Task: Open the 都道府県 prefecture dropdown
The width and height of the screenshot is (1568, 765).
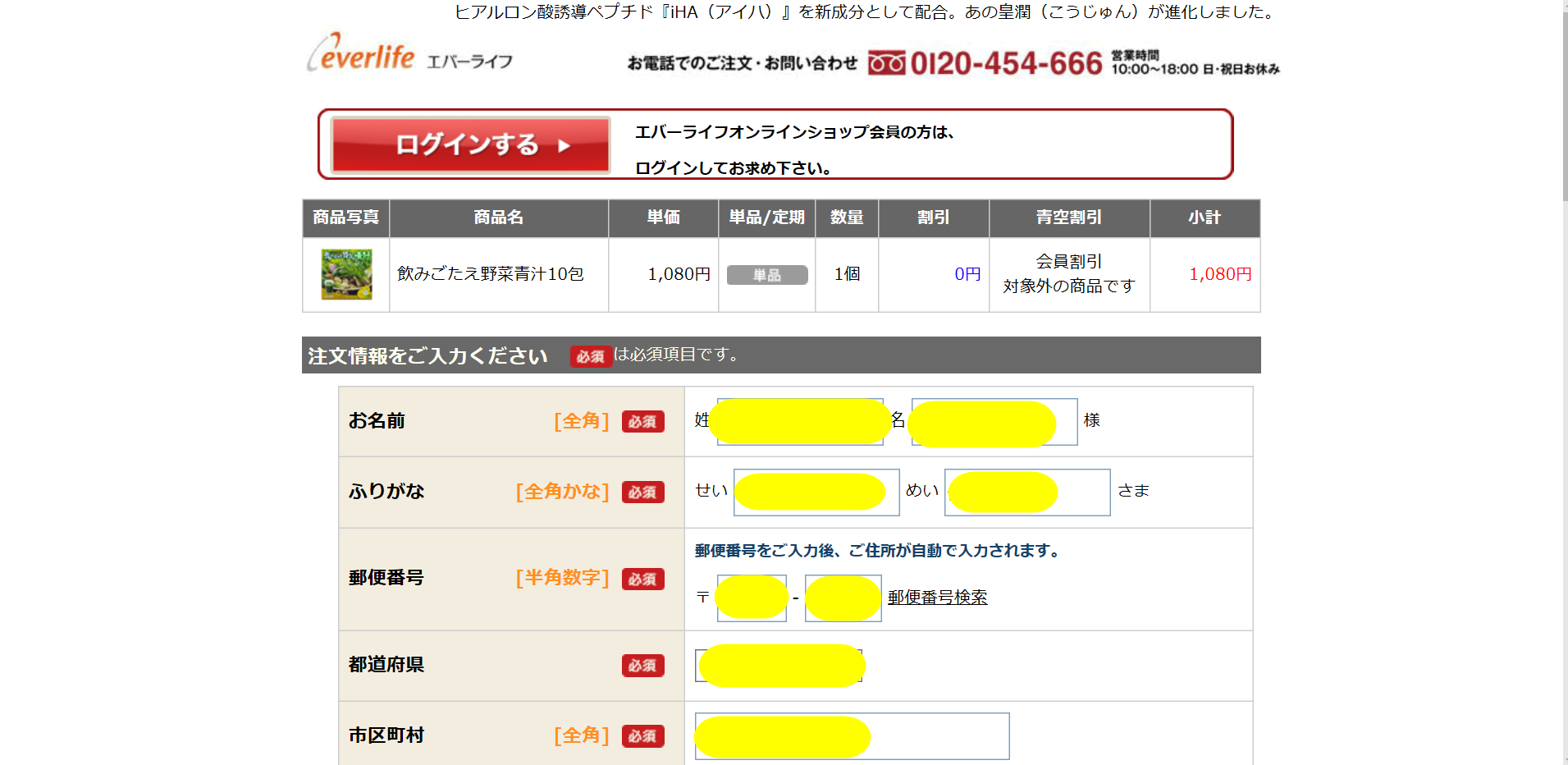Action: tap(779, 666)
